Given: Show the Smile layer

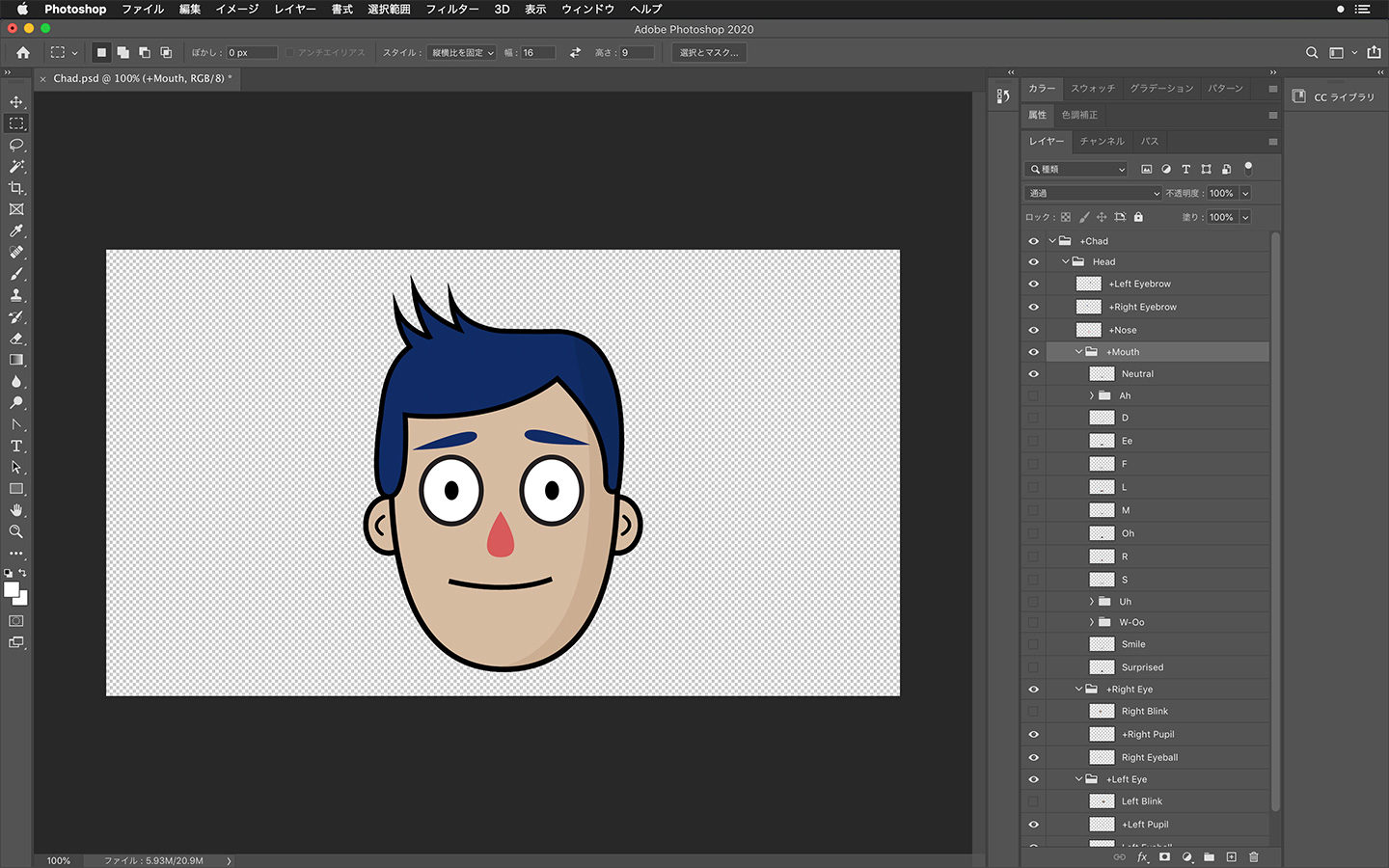Looking at the screenshot, I should tap(1033, 644).
